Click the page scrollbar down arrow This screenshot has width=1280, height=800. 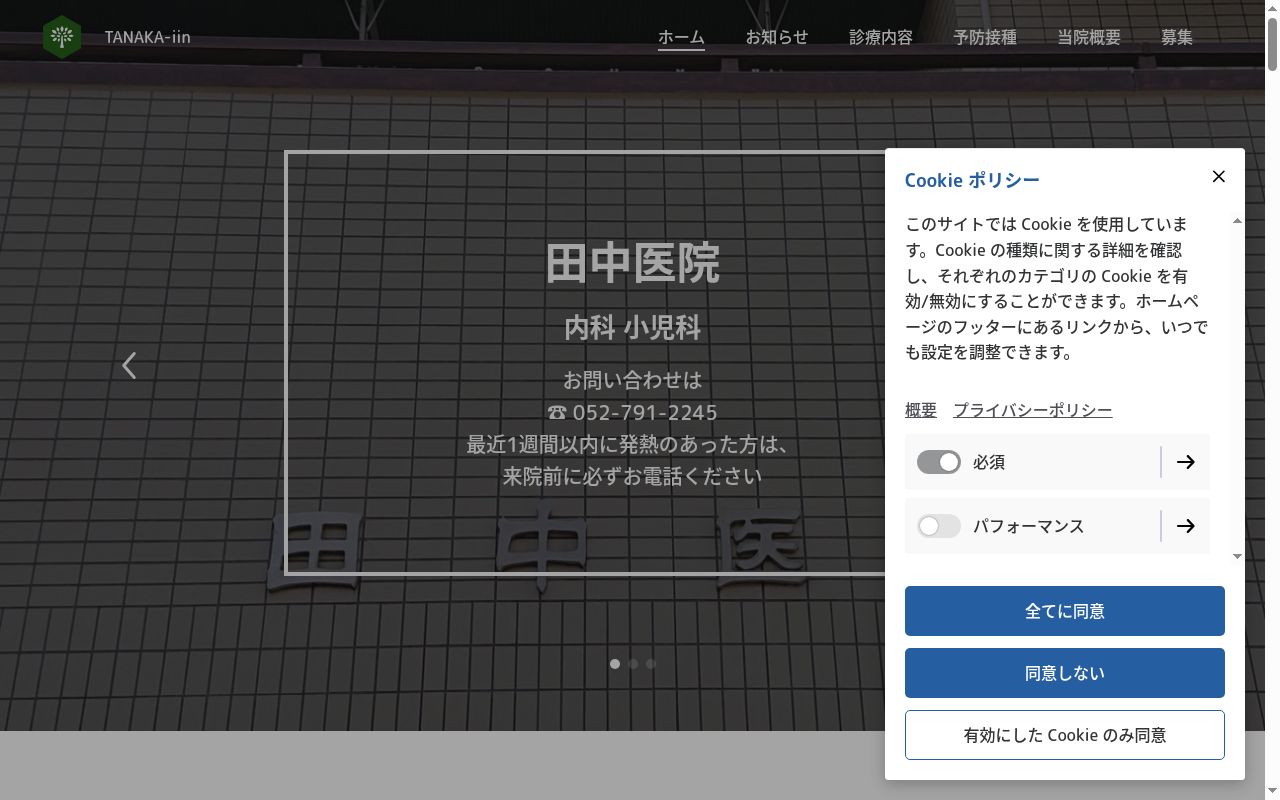coord(1272,792)
